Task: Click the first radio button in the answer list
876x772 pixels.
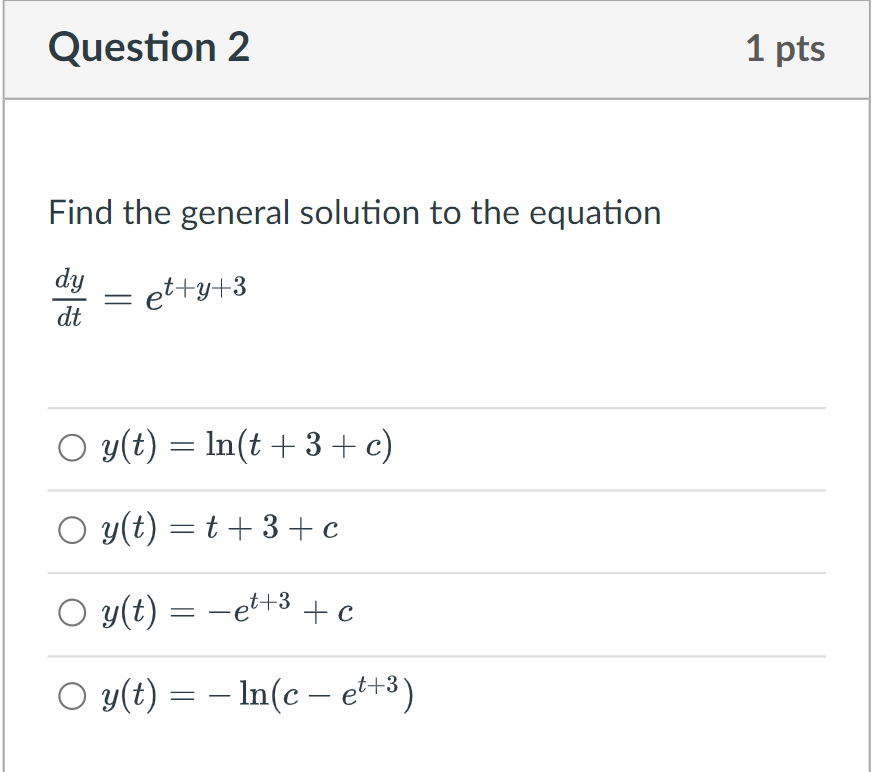Action: [72, 447]
